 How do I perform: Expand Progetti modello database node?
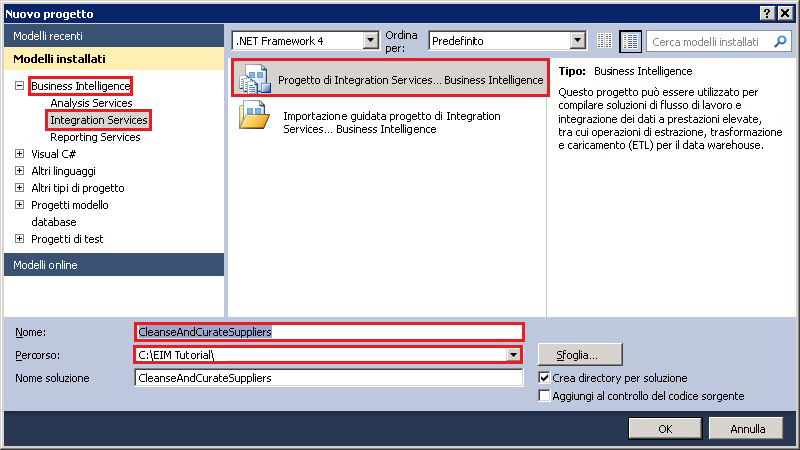19,205
